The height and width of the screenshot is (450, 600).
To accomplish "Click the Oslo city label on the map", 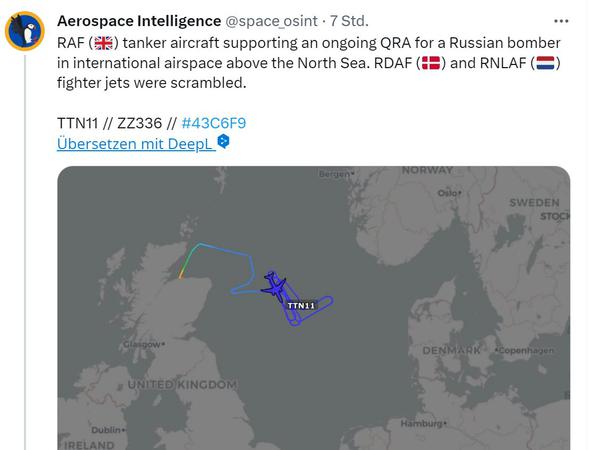I will 449,193.
